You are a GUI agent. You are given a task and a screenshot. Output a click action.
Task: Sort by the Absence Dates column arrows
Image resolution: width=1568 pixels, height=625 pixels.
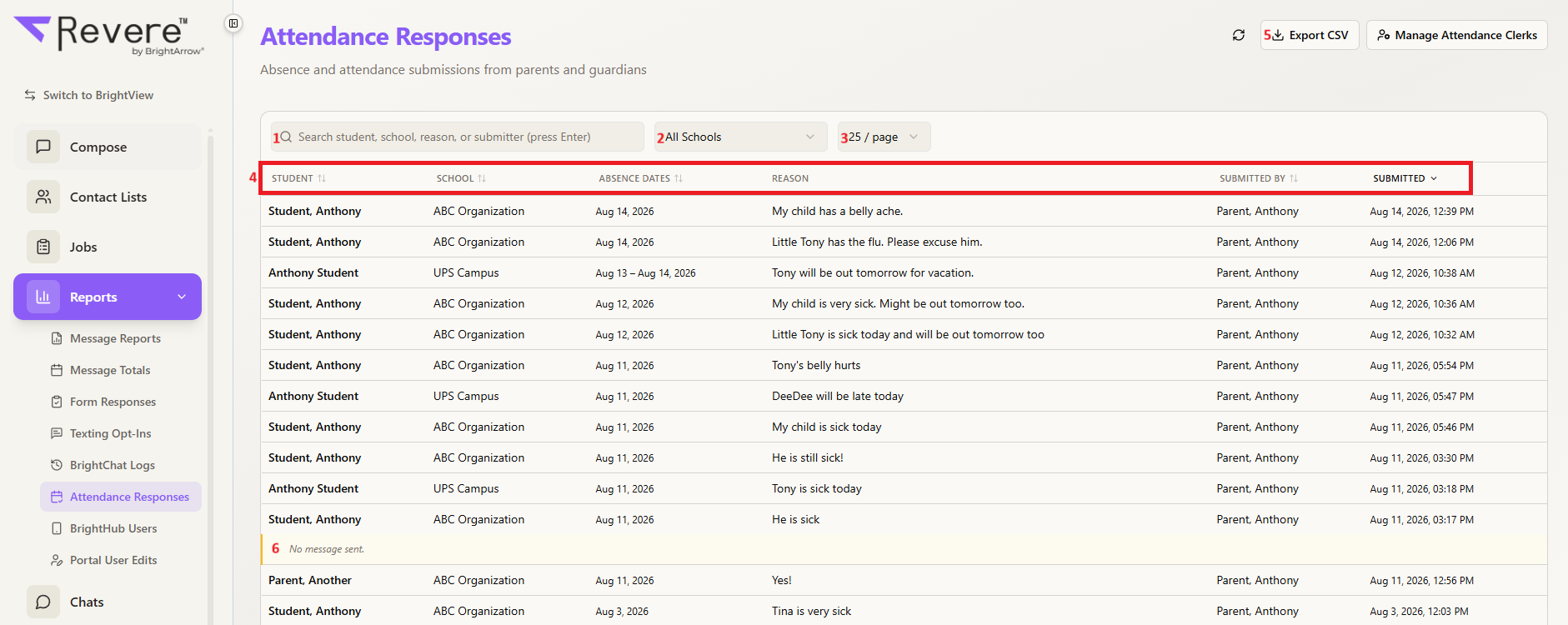point(679,178)
